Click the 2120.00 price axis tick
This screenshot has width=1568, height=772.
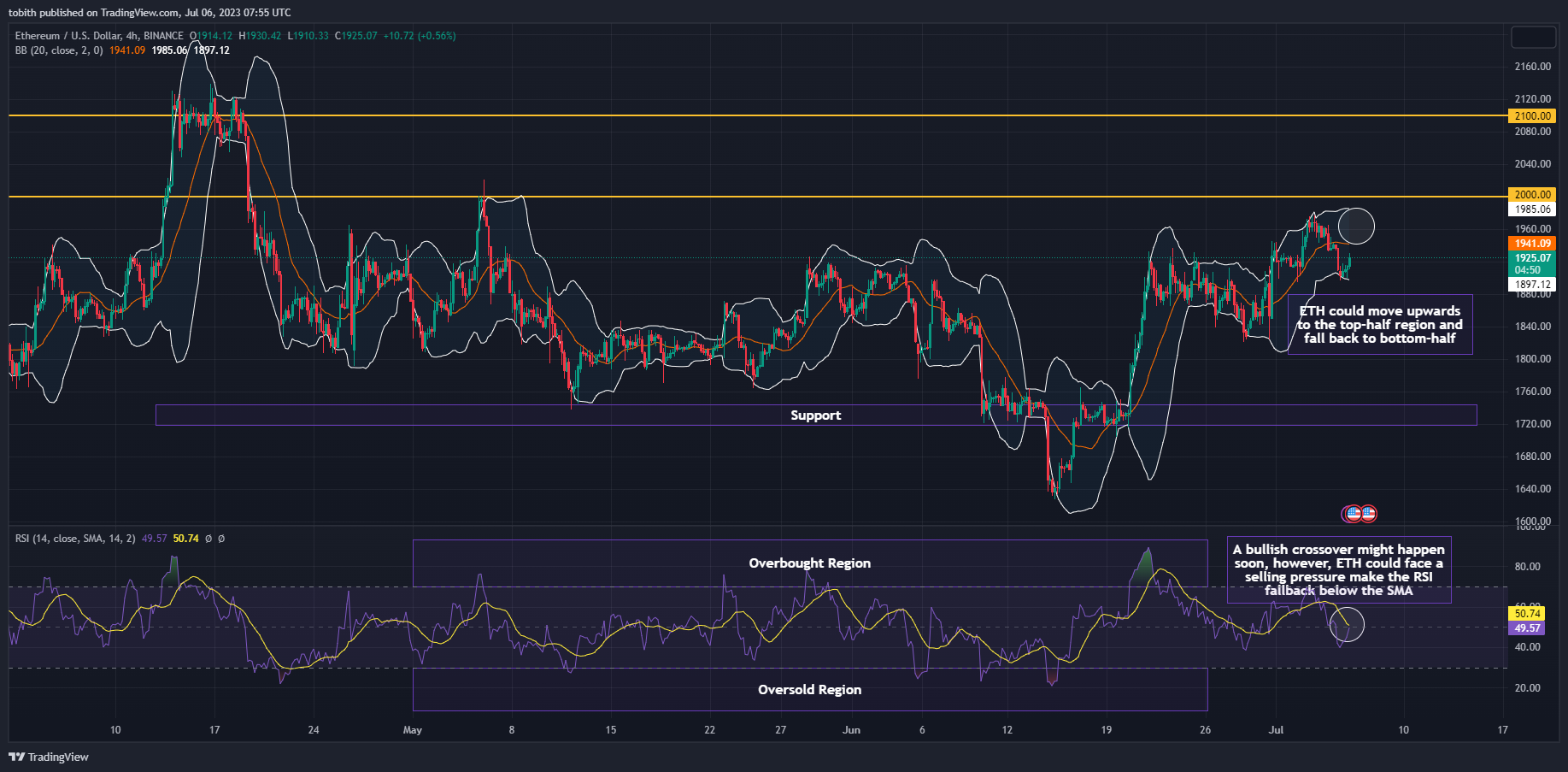(x=1532, y=99)
